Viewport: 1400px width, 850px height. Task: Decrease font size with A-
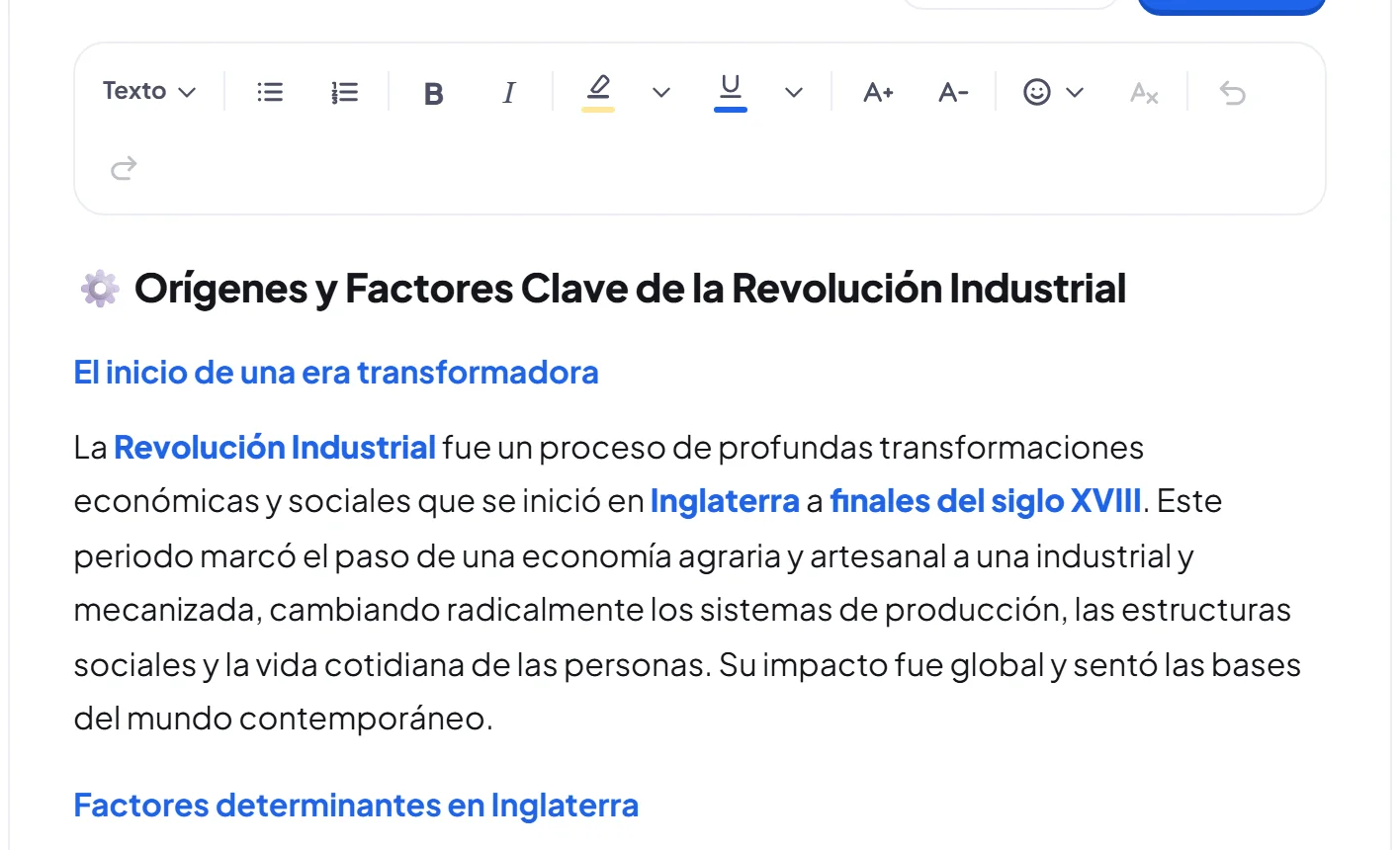[x=953, y=93]
